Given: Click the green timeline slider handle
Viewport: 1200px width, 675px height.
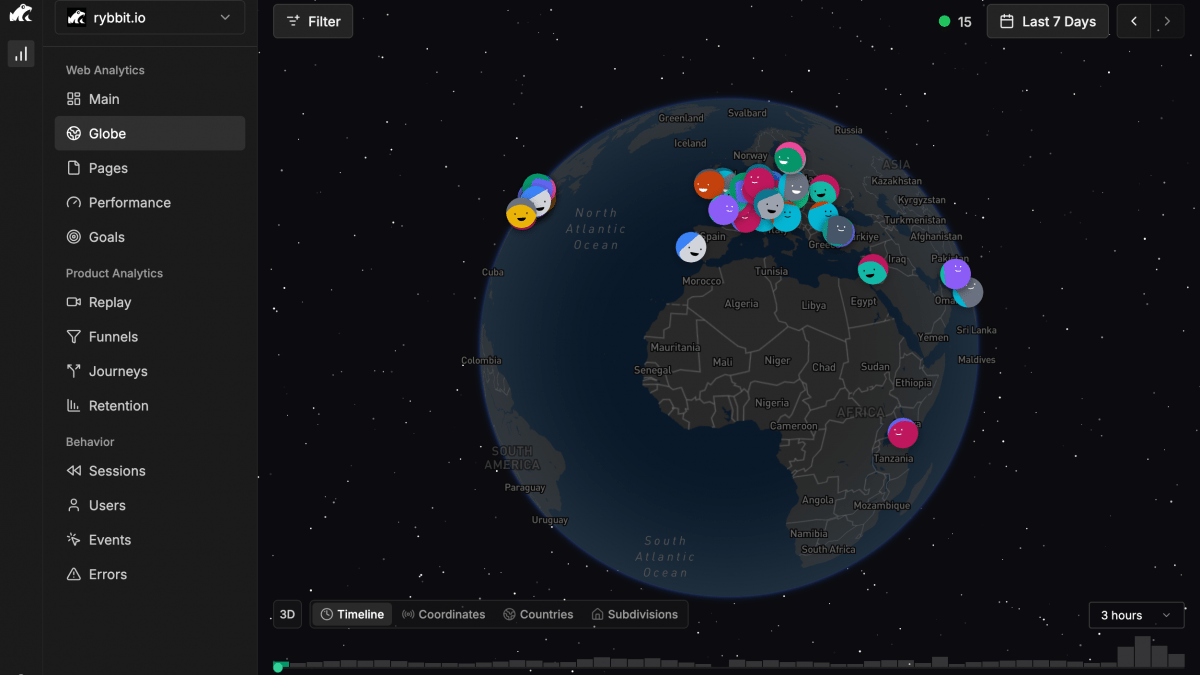Looking at the screenshot, I should click(278, 667).
